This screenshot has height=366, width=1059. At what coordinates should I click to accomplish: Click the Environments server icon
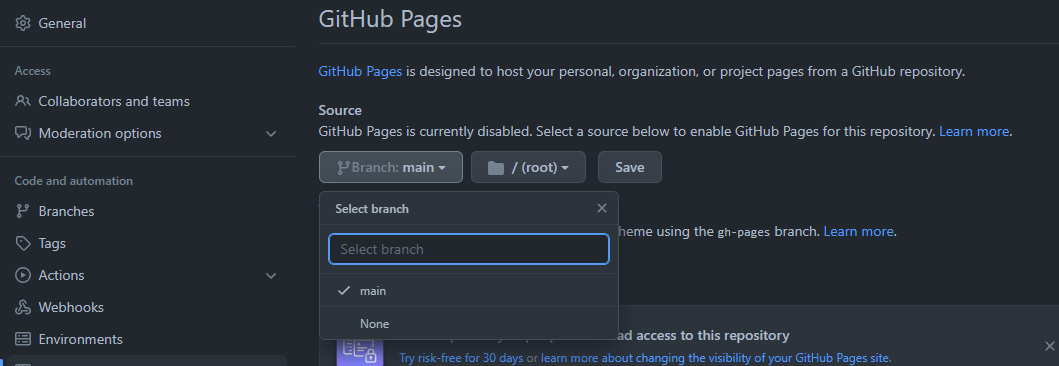click(23, 339)
